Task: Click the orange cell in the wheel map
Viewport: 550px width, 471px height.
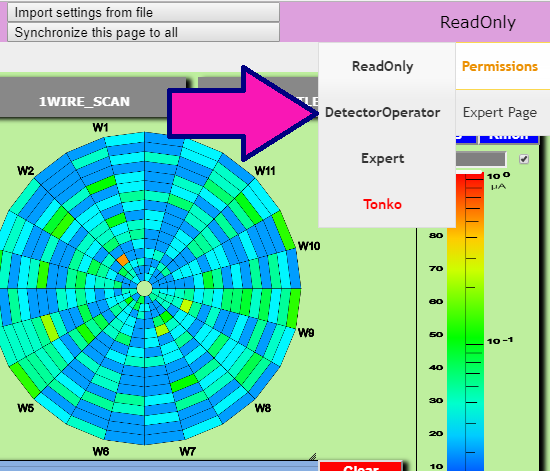Action: (123, 261)
